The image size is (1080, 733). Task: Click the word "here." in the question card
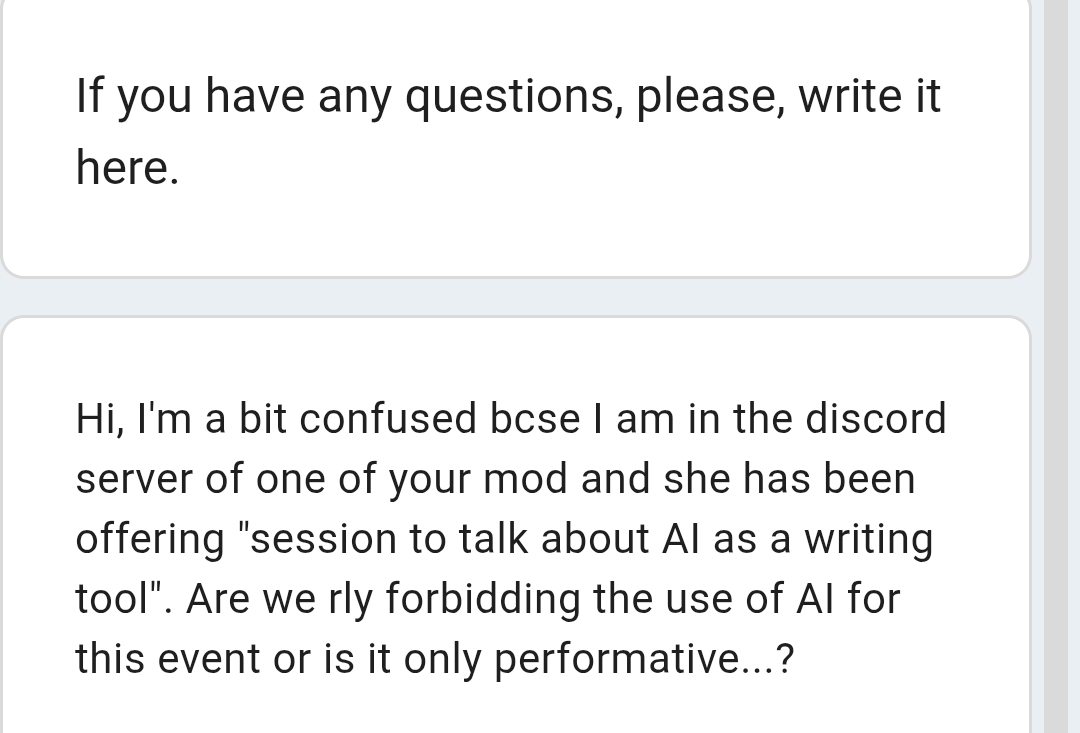(x=127, y=168)
